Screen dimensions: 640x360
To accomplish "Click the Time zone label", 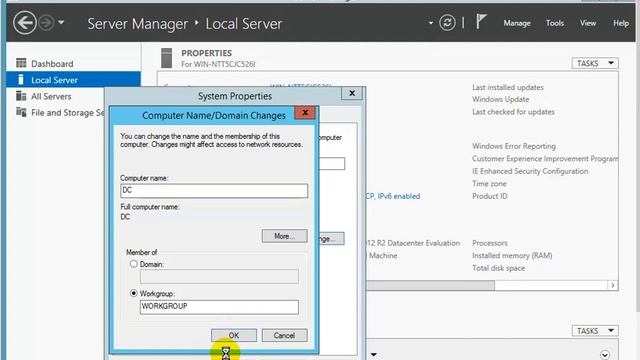I will click(489, 184).
